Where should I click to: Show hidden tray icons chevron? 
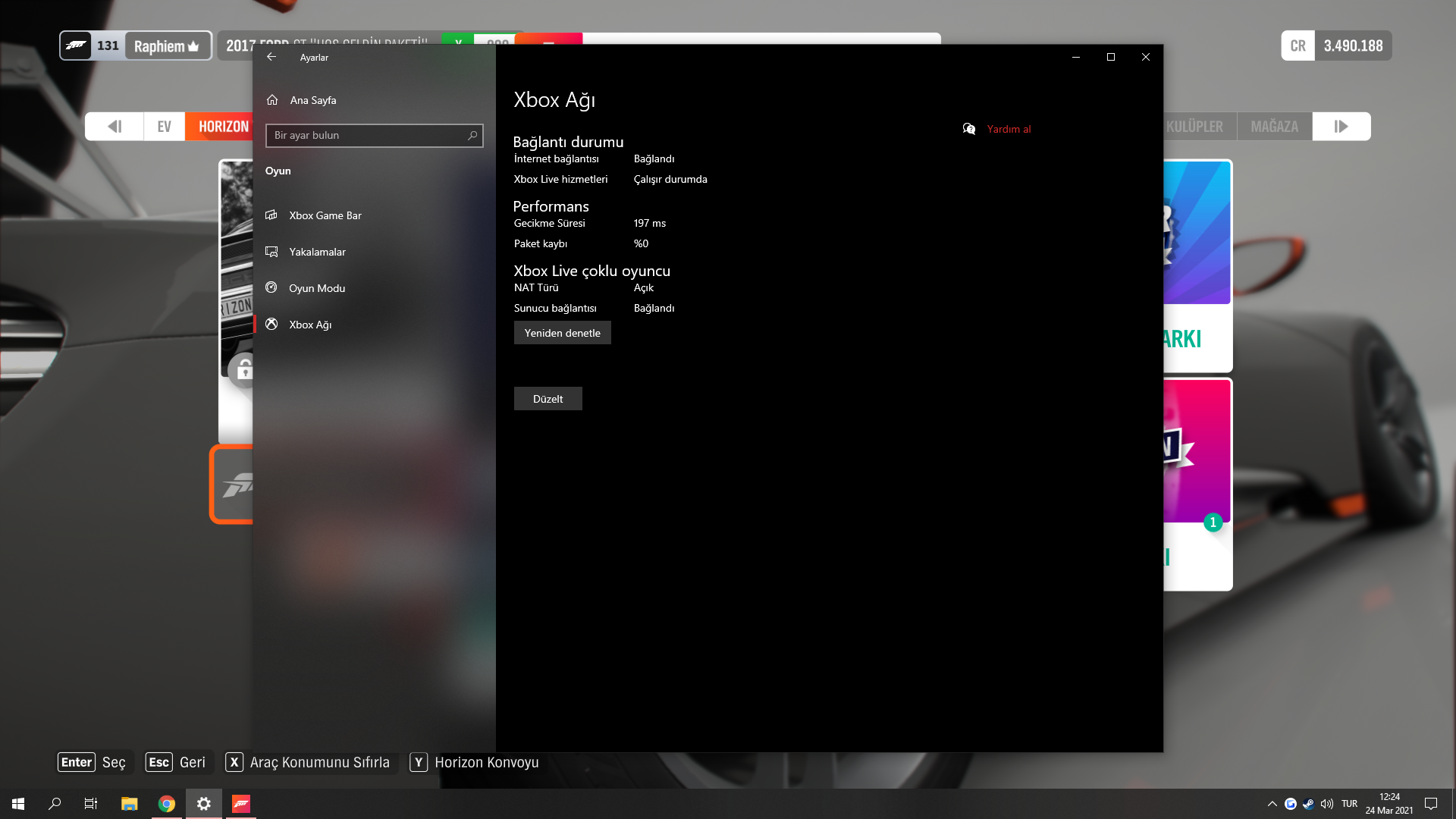1272,804
